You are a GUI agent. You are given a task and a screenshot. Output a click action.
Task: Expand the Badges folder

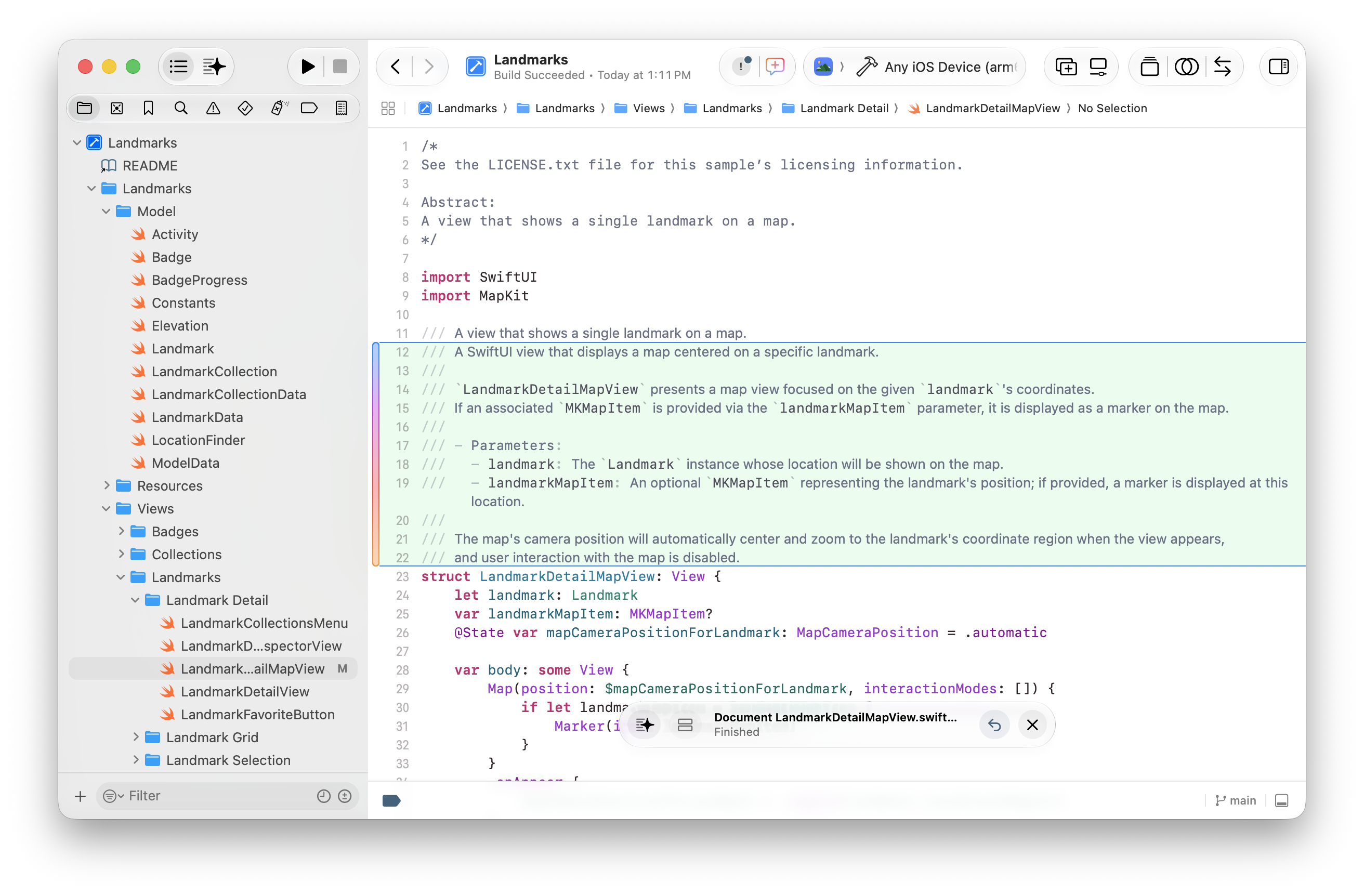click(121, 532)
